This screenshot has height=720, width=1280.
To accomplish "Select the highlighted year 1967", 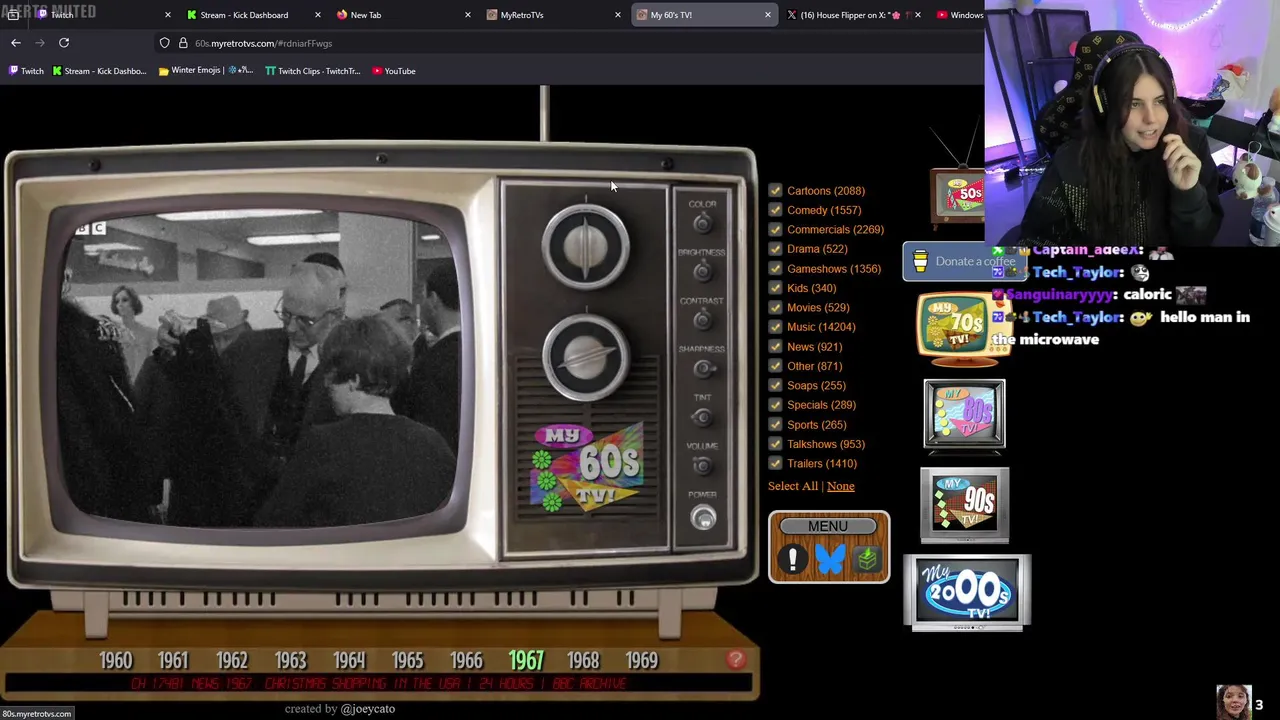I will tap(526, 661).
